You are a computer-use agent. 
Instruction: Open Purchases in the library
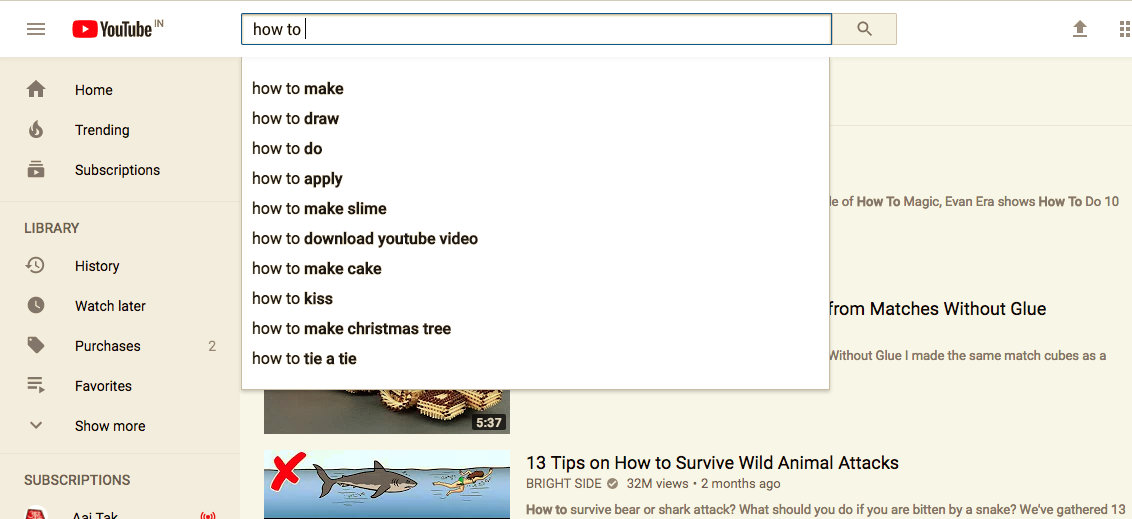pos(107,346)
